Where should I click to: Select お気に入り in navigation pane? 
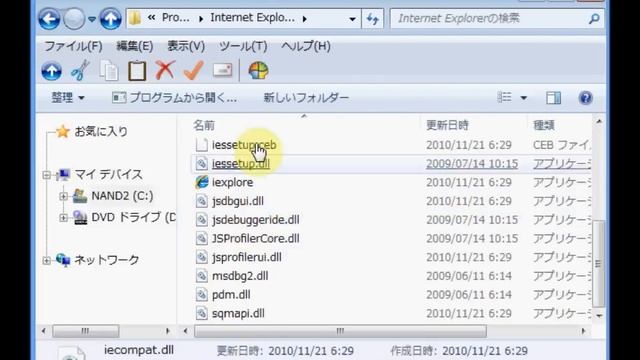101,131
